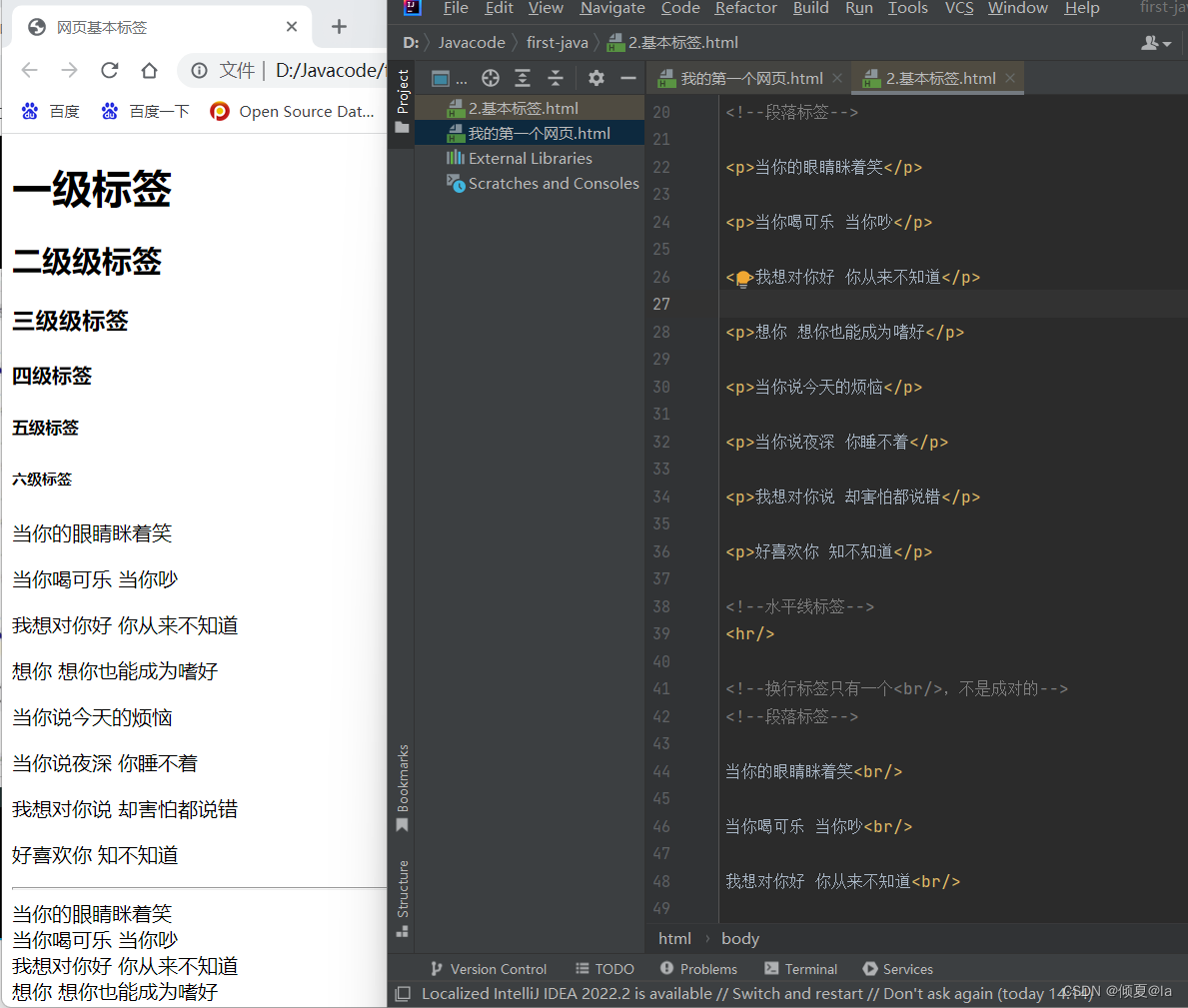This screenshot has width=1188, height=1008.
Task: Go to the browser home page
Action: click(x=149, y=71)
